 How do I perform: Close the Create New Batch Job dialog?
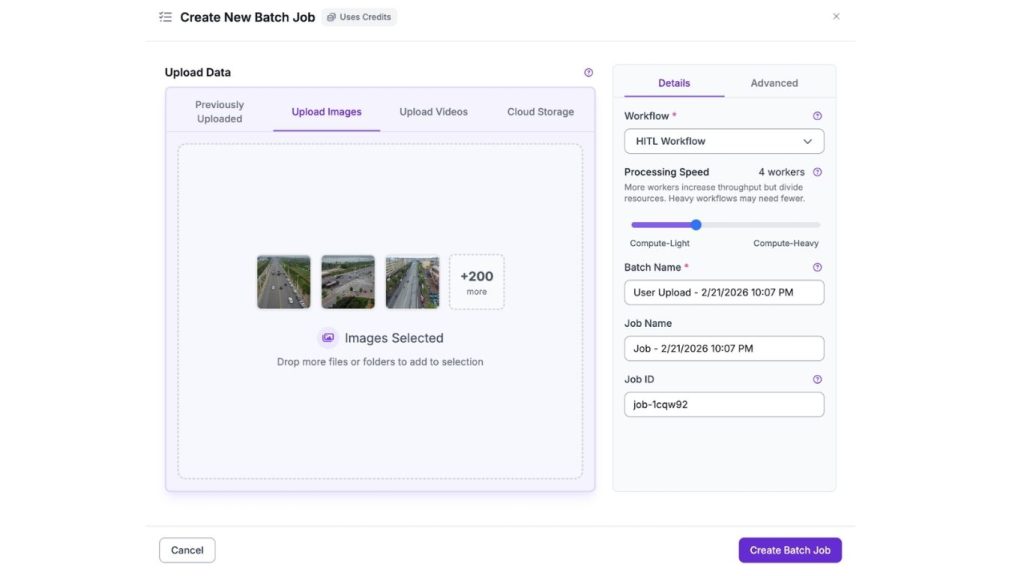click(836, 17)
